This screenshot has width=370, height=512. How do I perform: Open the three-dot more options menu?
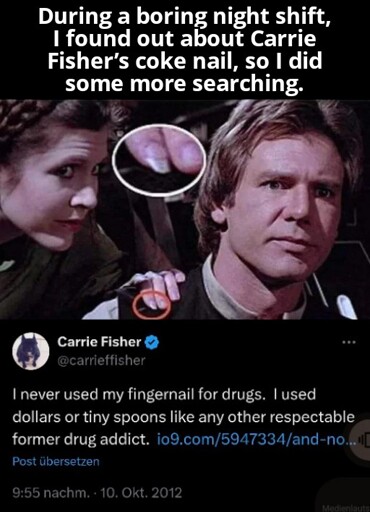coord(349,342)
